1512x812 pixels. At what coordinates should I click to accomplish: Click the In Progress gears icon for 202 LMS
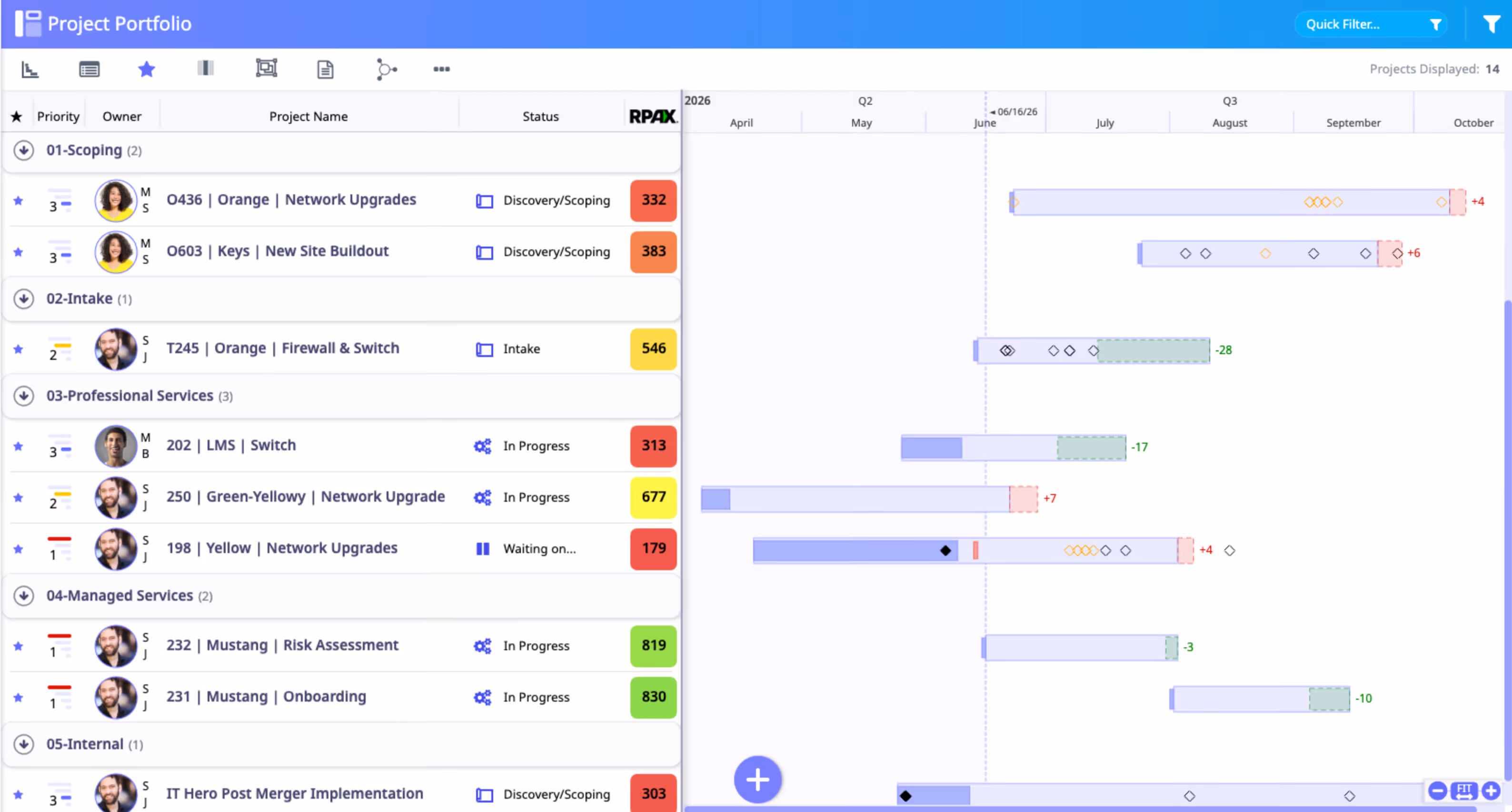(482, 446)
